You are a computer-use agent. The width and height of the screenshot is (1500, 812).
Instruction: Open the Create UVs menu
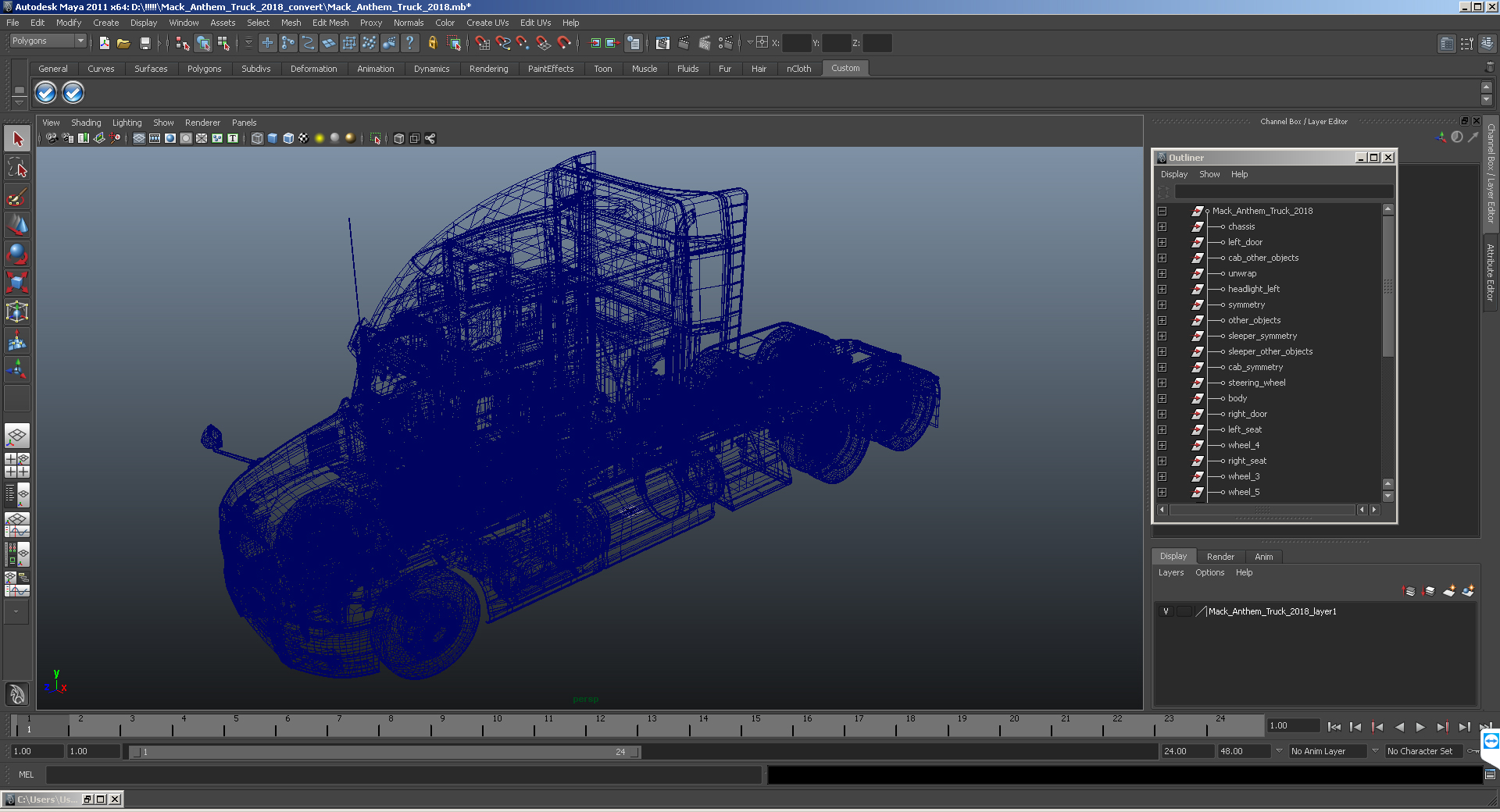click(x=487, y=23)
